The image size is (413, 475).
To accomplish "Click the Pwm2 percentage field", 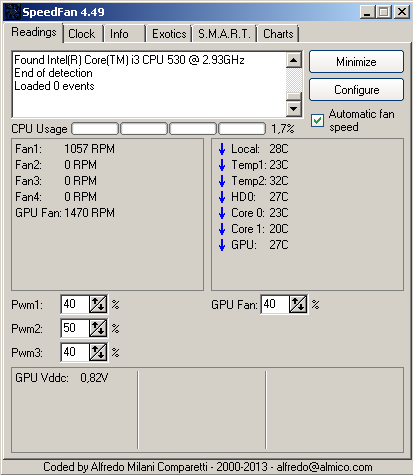I will (x=75, y=328).
